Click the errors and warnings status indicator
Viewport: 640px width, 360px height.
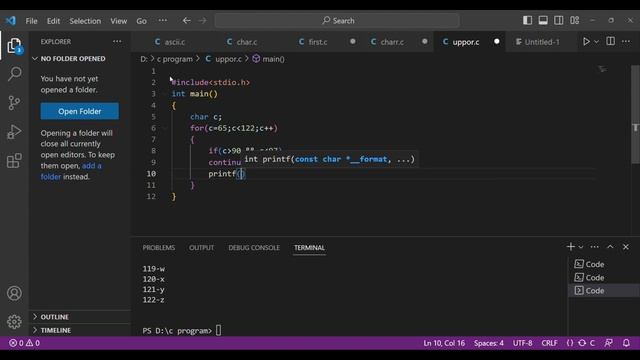tap(24, 343)
